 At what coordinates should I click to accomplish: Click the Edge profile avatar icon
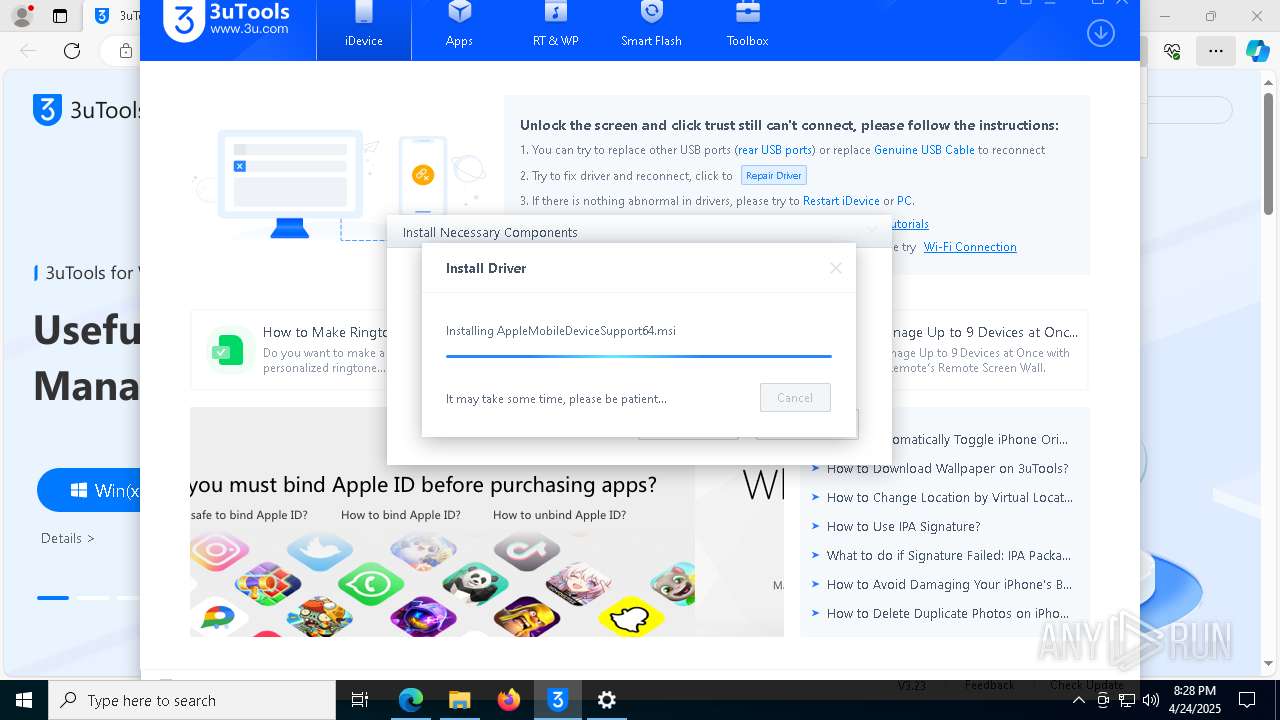tap(21, 16)
